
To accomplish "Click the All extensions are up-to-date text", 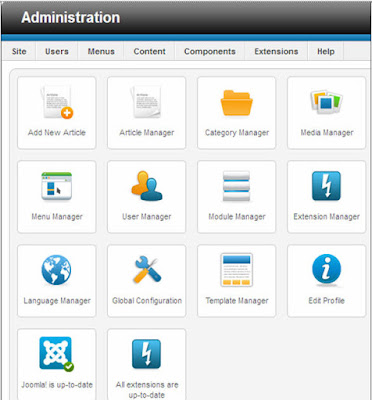I will [x=147, y=390].
